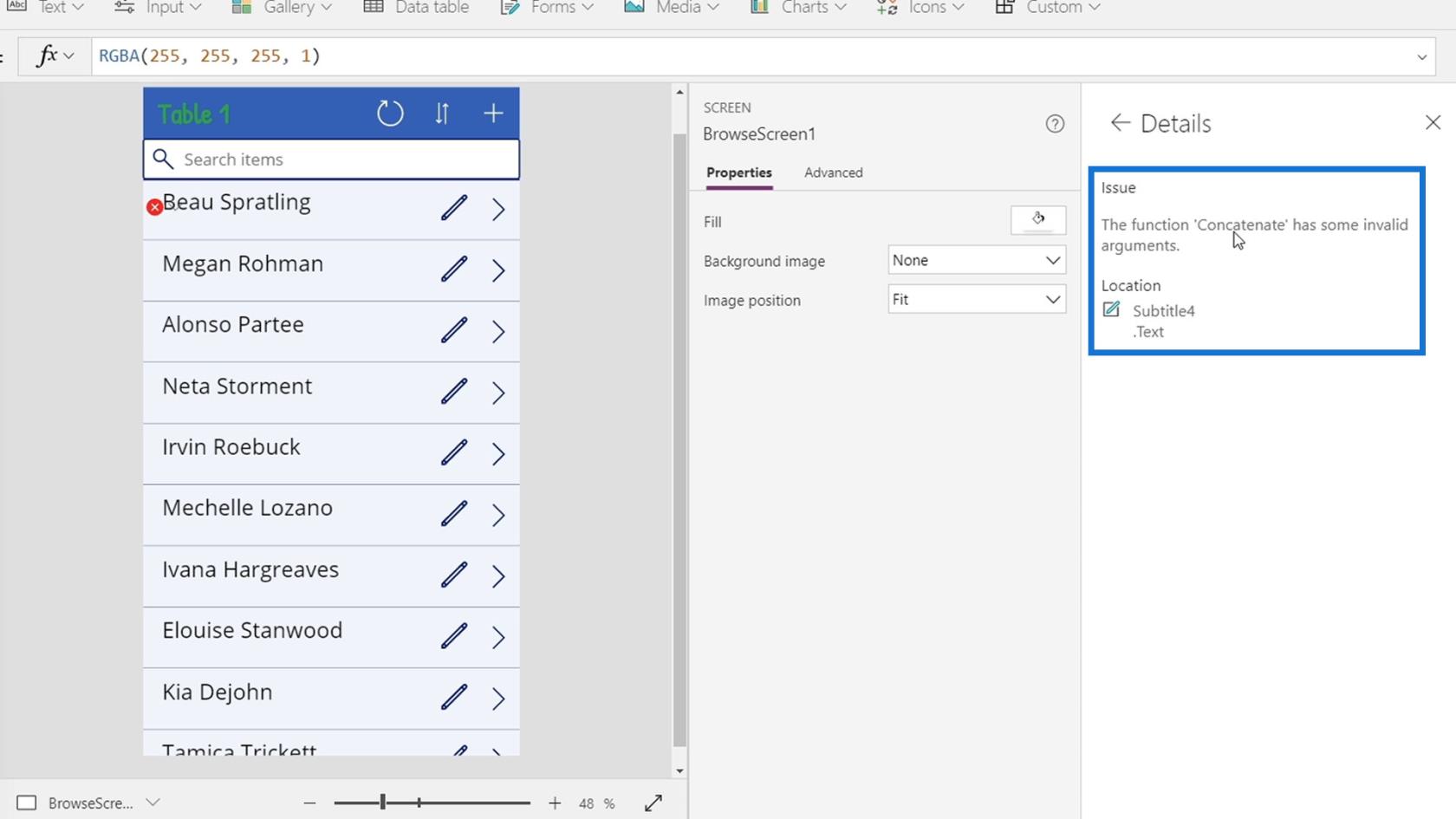Click the edit pencil for Megan Rohman
Viewport: 1456px width, 819px height.
click(454, 270)
